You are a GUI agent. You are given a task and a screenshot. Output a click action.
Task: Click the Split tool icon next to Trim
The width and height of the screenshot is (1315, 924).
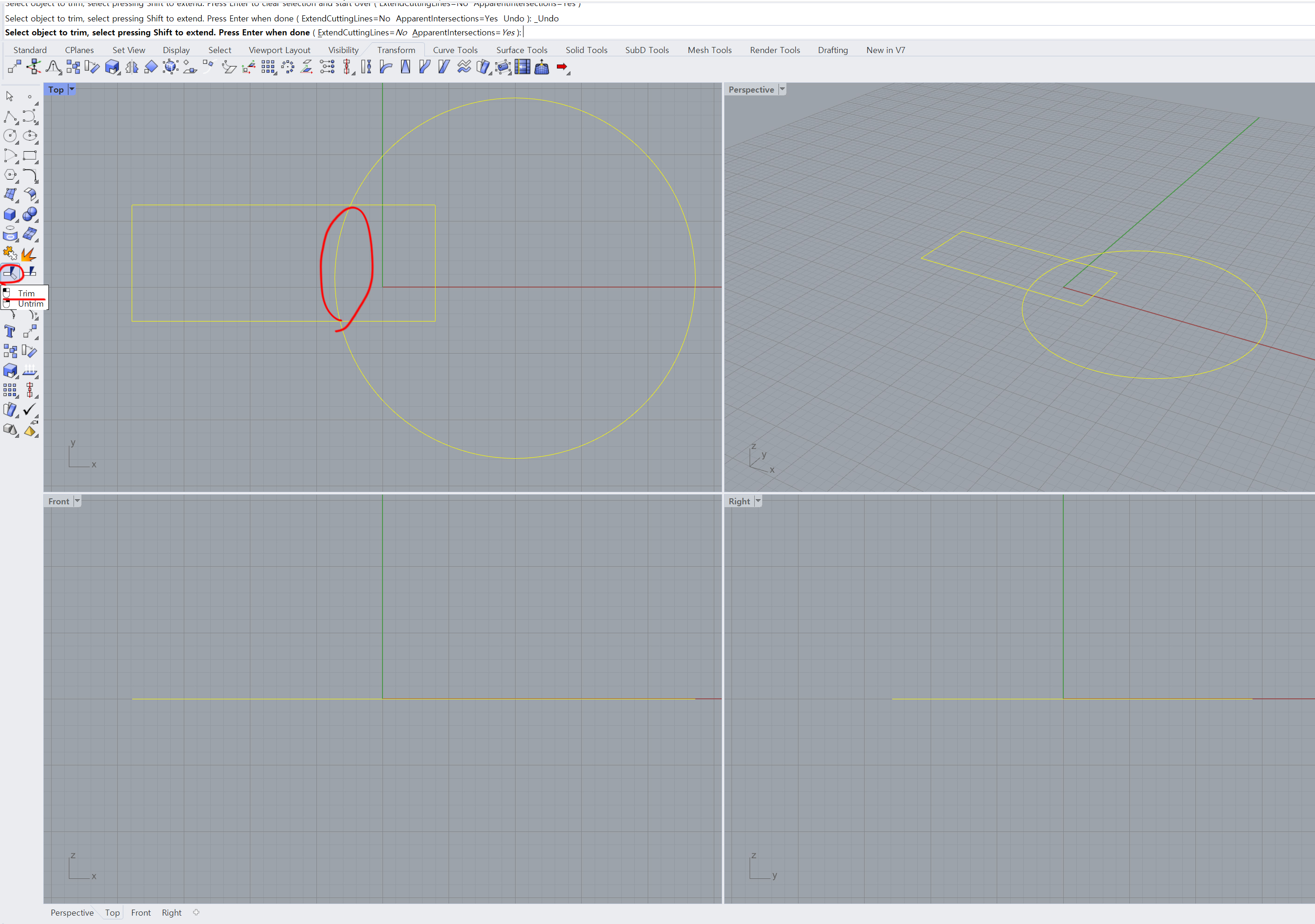30,272
